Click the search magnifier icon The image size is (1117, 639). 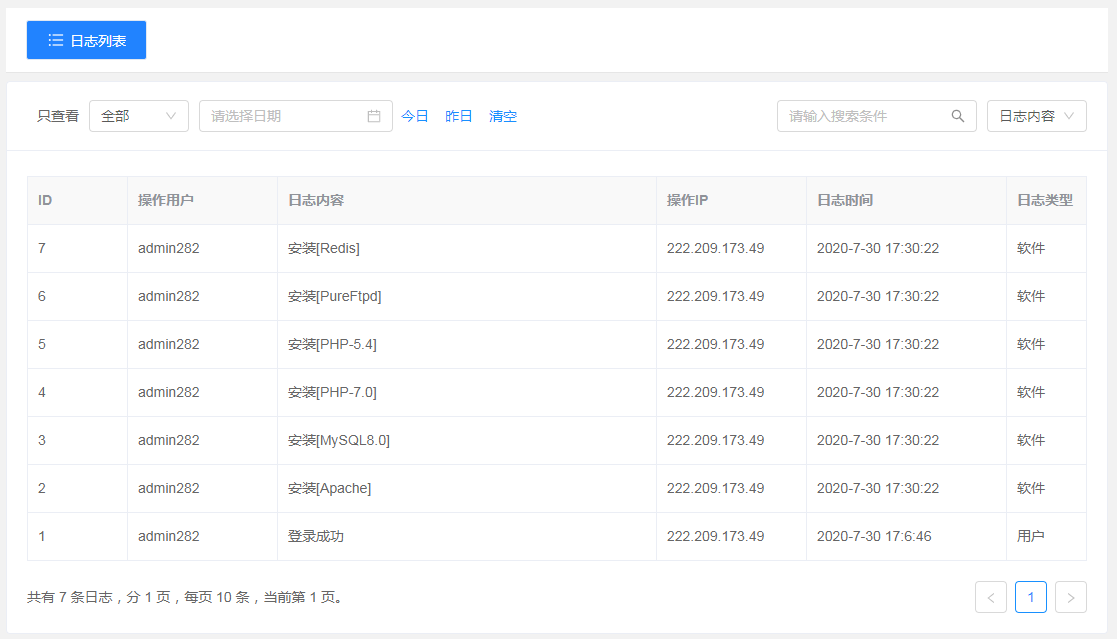point(957,115)
